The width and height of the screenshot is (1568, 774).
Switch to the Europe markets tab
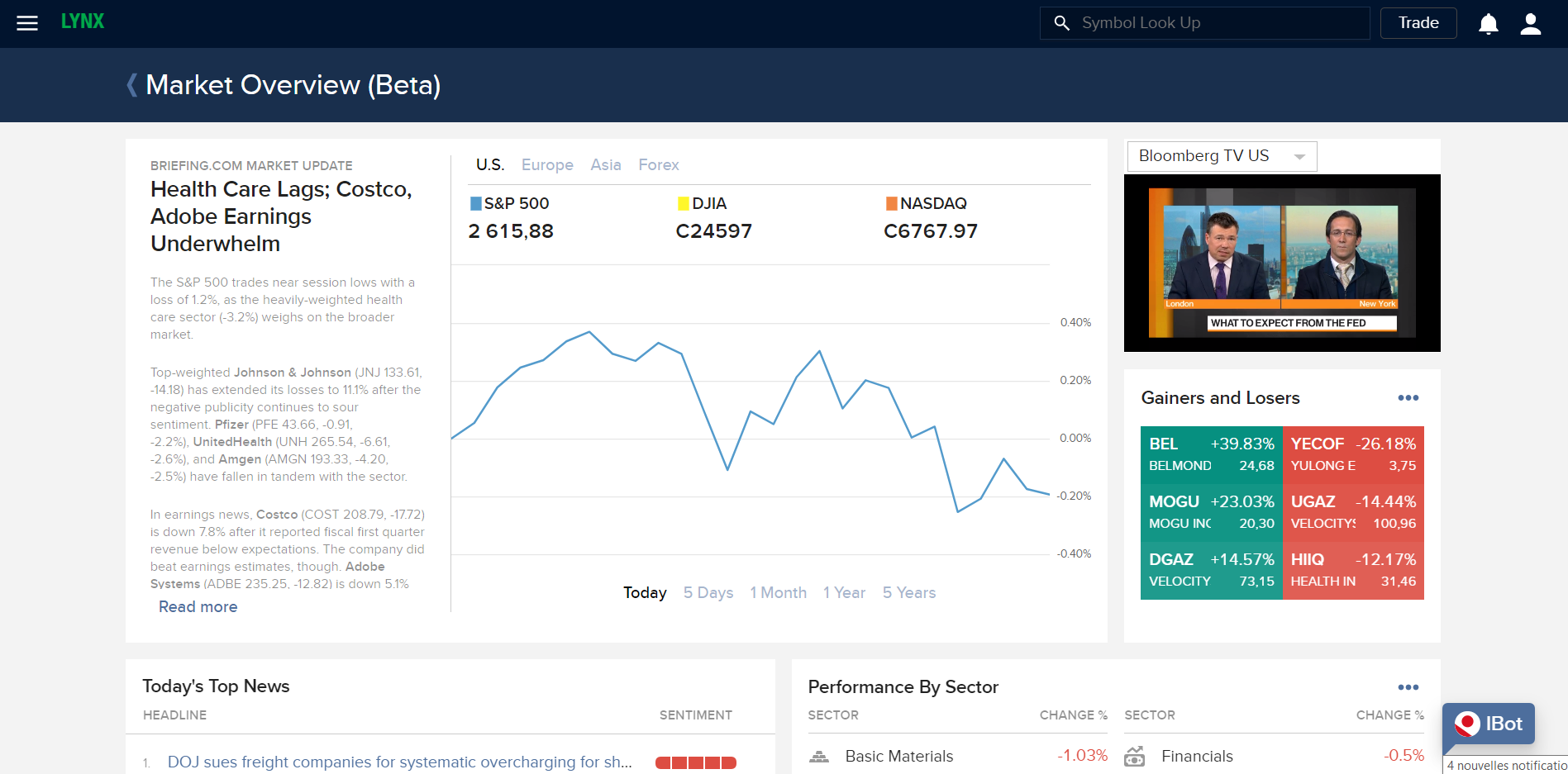pos(547,165)
